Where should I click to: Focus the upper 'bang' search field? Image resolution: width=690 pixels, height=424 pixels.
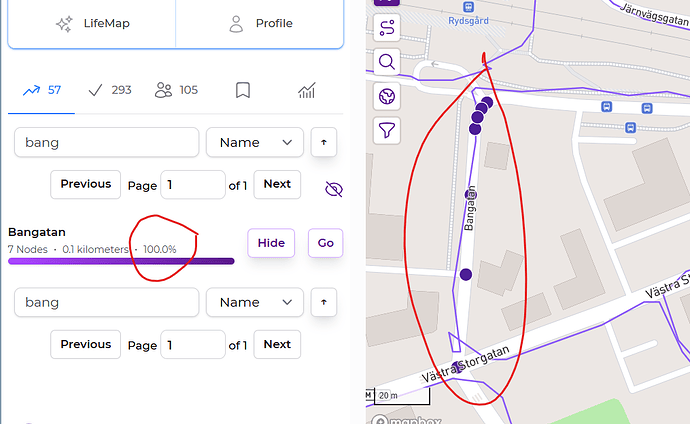tap(106, 142)
